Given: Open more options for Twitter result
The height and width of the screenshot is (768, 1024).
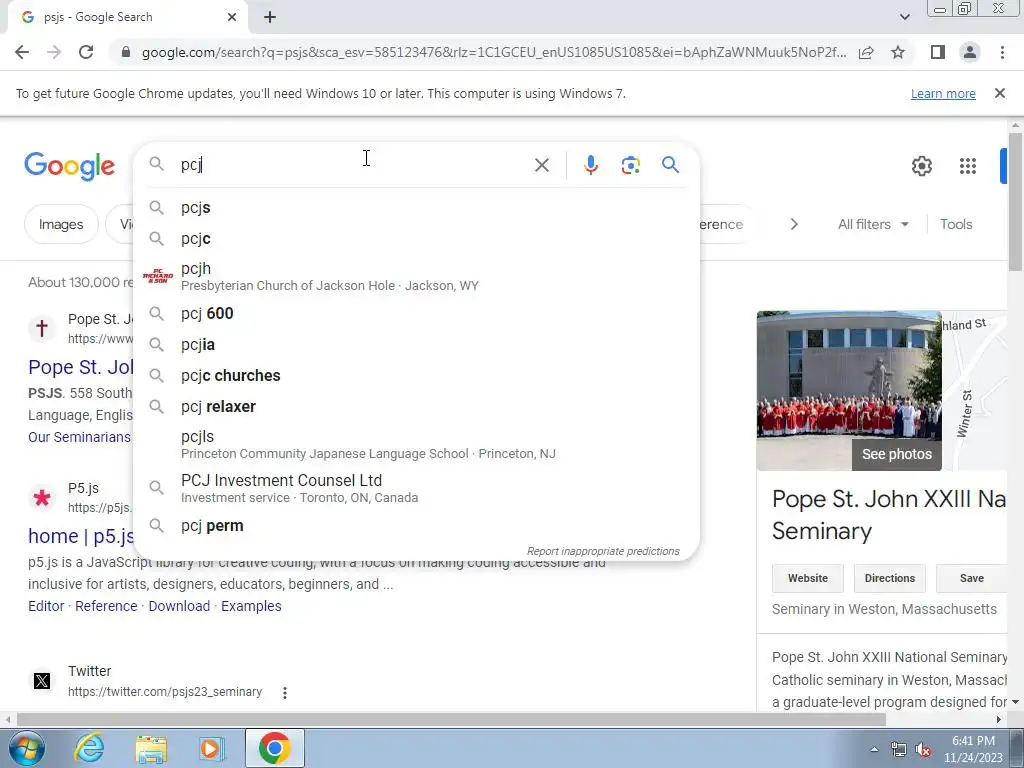Looking at the screenshot, I should (285, 692).
